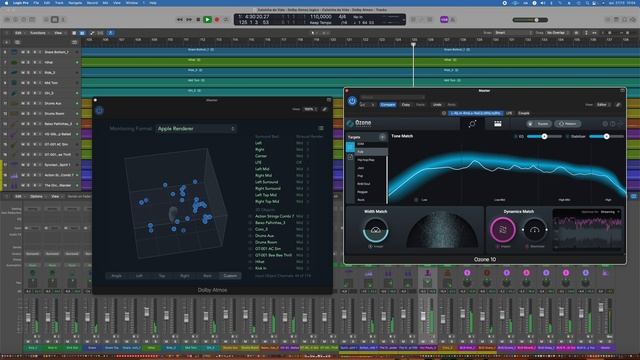Viewport: 640px width, 360px height.
Task: Toggle Cycle mode in the transport
Action: (x=226, y=20)
